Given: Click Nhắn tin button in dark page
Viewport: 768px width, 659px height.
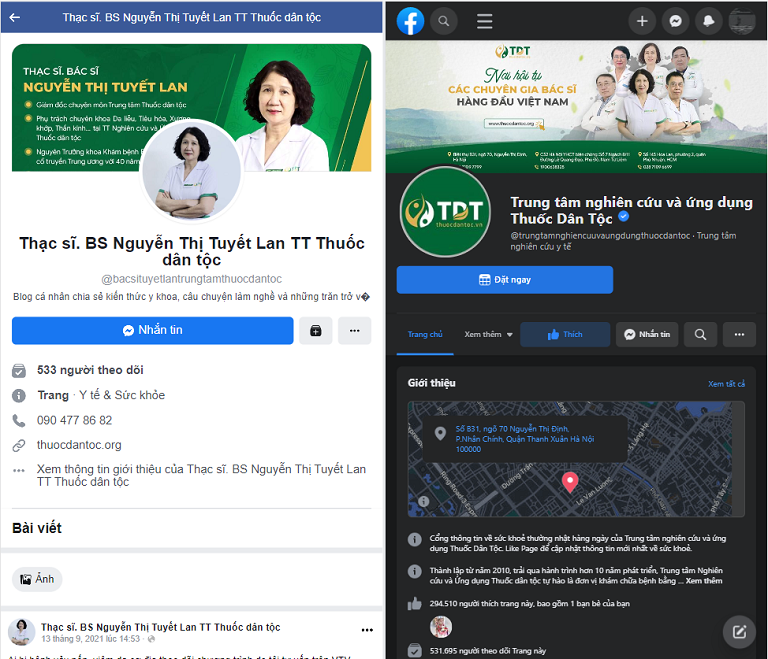Looking at the screenshot, I should [647, 335].
